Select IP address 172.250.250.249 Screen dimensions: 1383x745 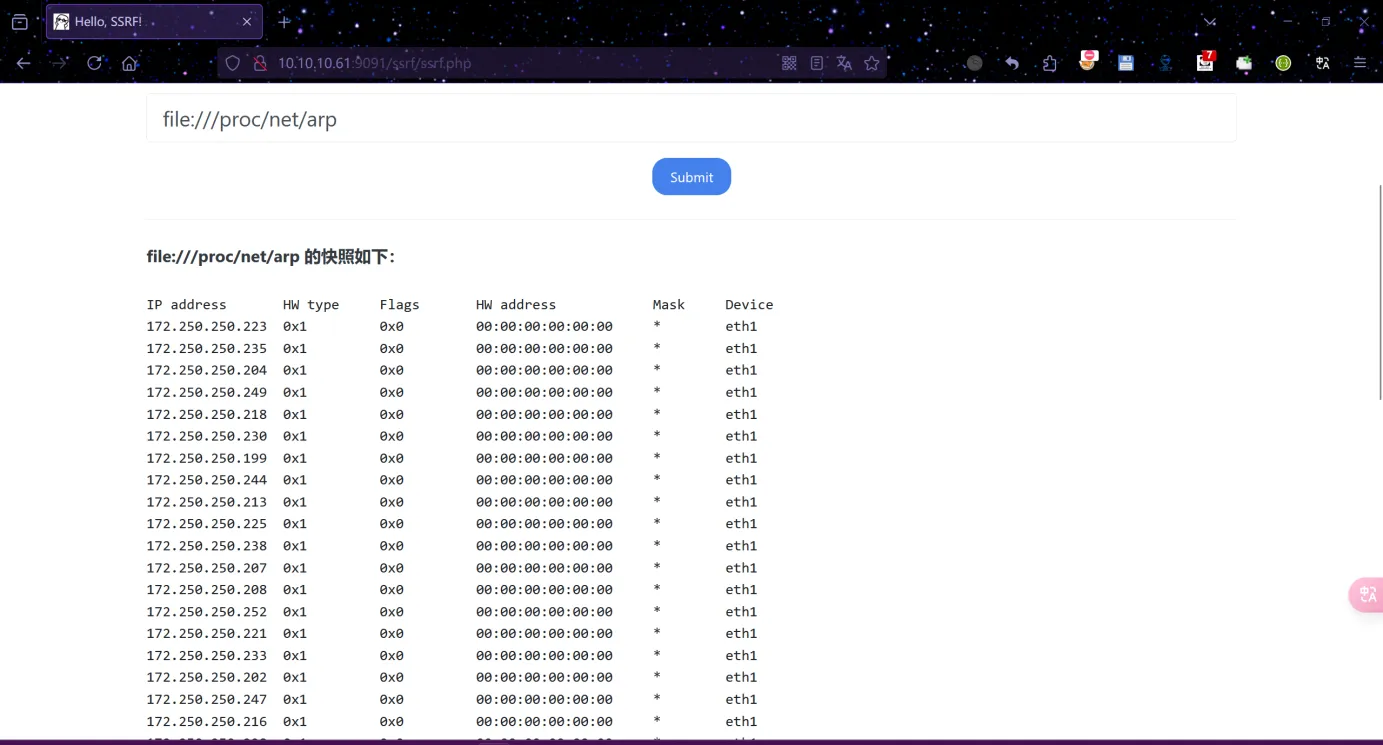pos(207,392)
